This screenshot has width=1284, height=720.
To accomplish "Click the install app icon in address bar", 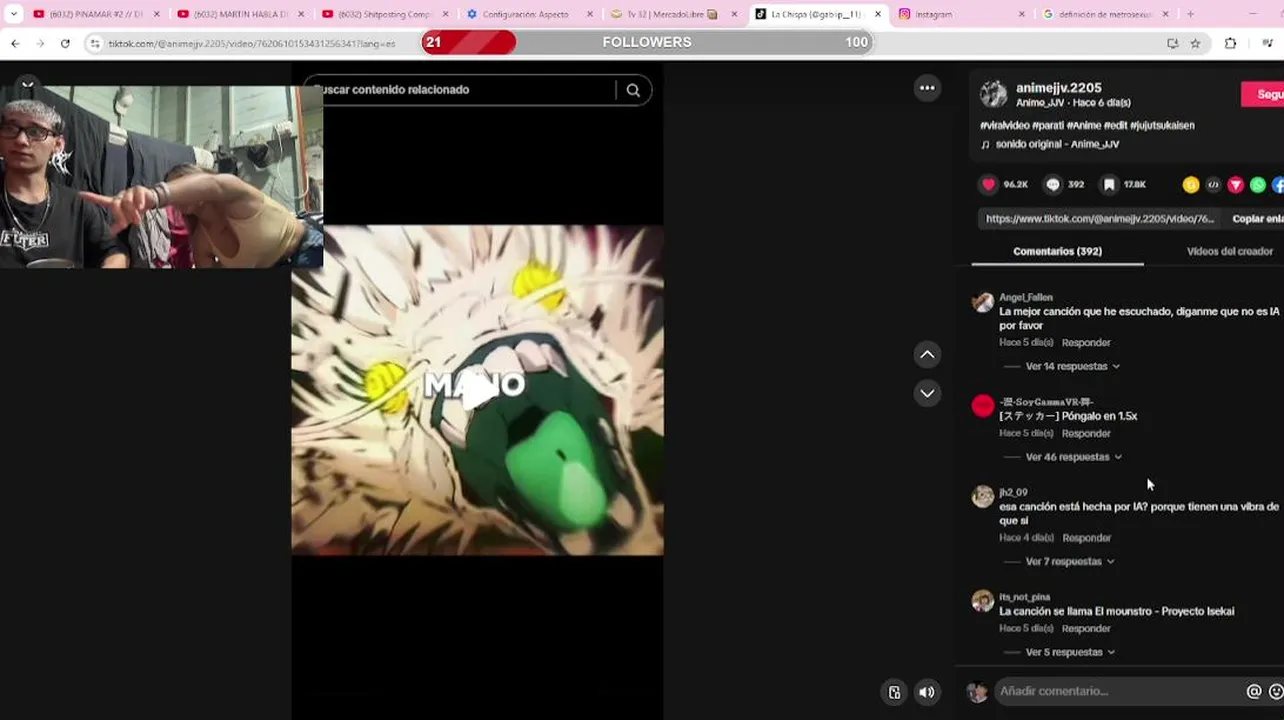I will [x=1172, y=43].
